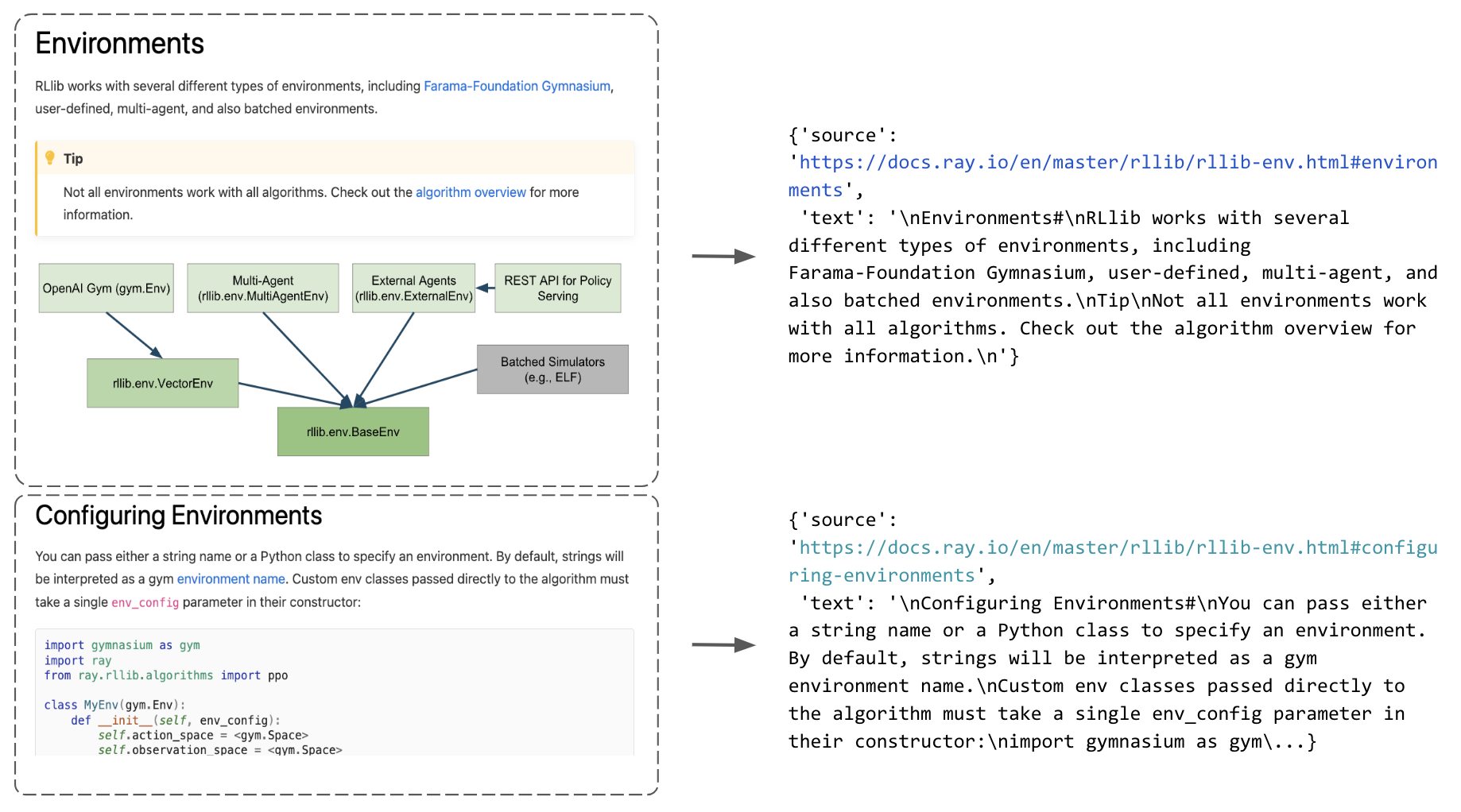Click the 'from ray.rllib.algorithms import ppo' line
Image resolution: width=1461 pixels, height=812 pixels.
tap(166, 675)
